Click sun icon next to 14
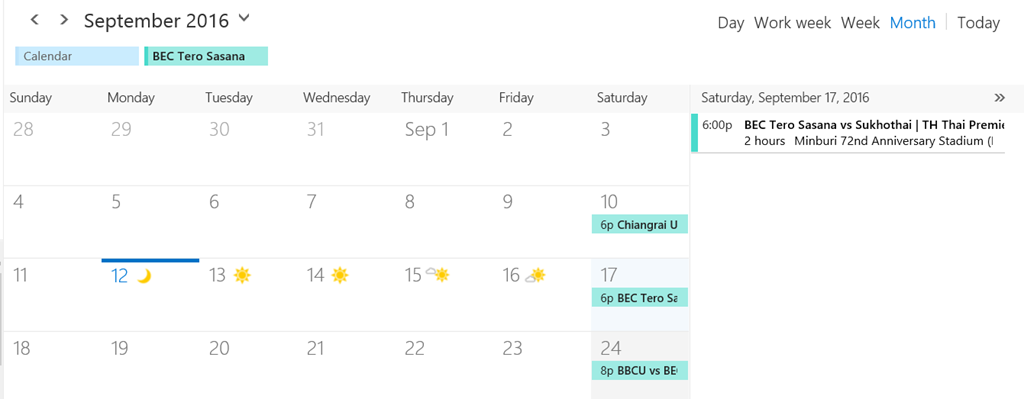The image size is (1024, 399). (340, 276)
